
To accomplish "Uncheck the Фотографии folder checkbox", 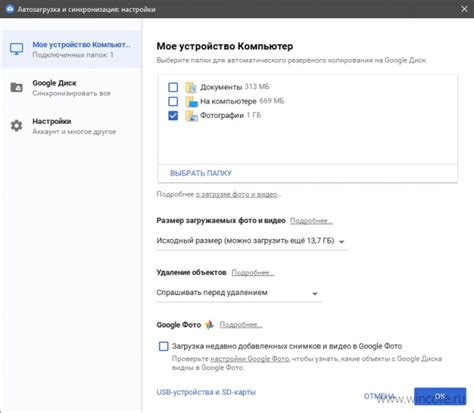I will [x=173, y=116].
